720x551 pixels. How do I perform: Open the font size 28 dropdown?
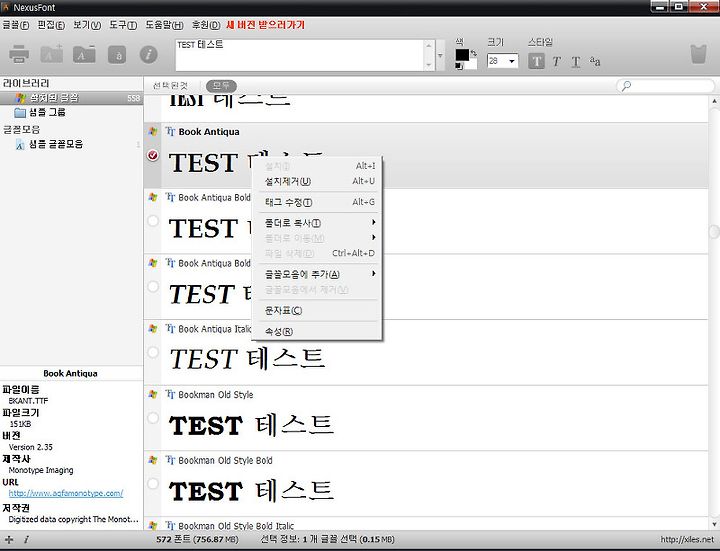pyautogui.click(x=512, y=61)
